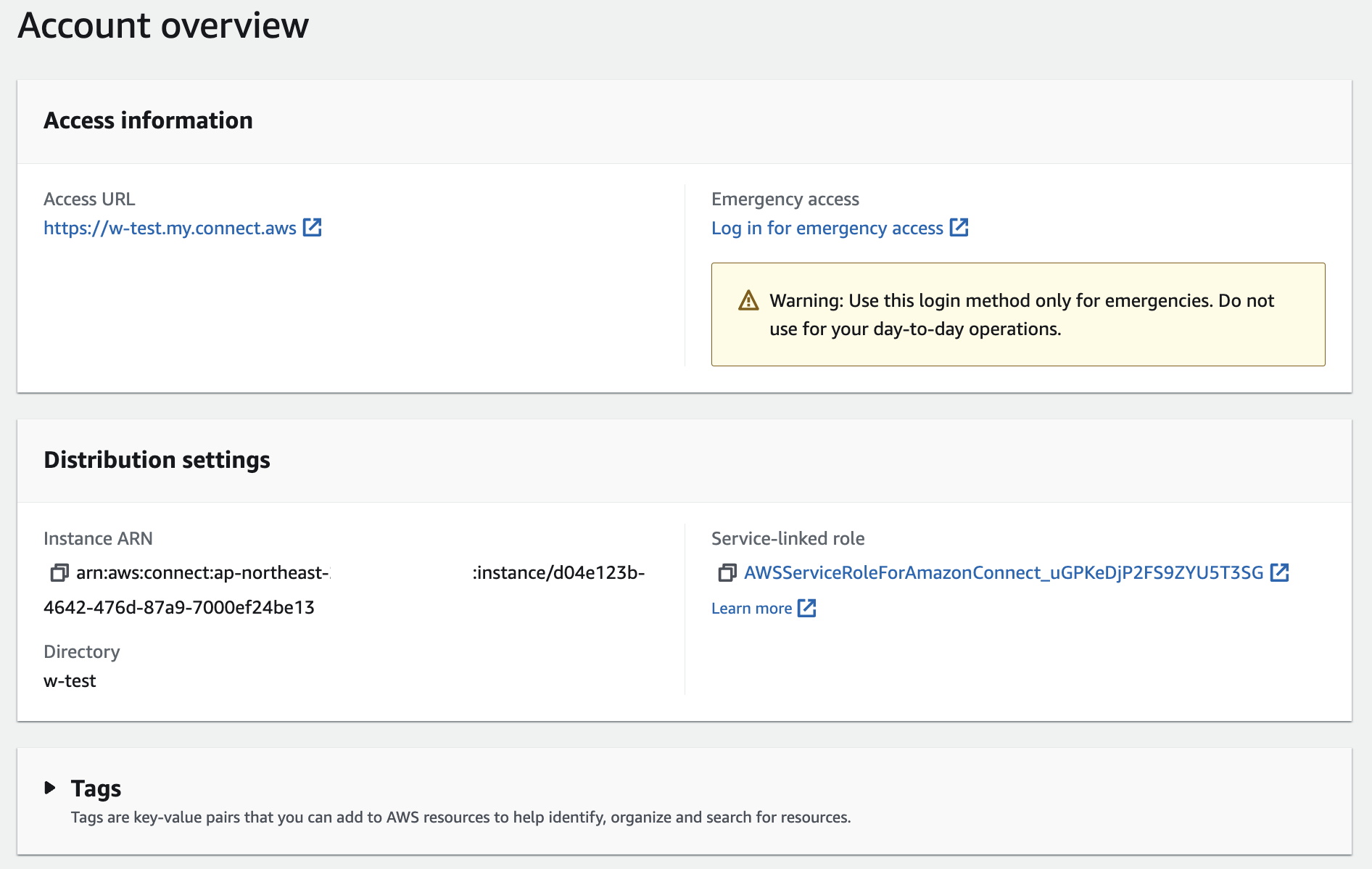Image resolution: width=1372 pixels, height=869 pixels.
Task: Click the warning triangle icon
Action: tap(748, 300)
